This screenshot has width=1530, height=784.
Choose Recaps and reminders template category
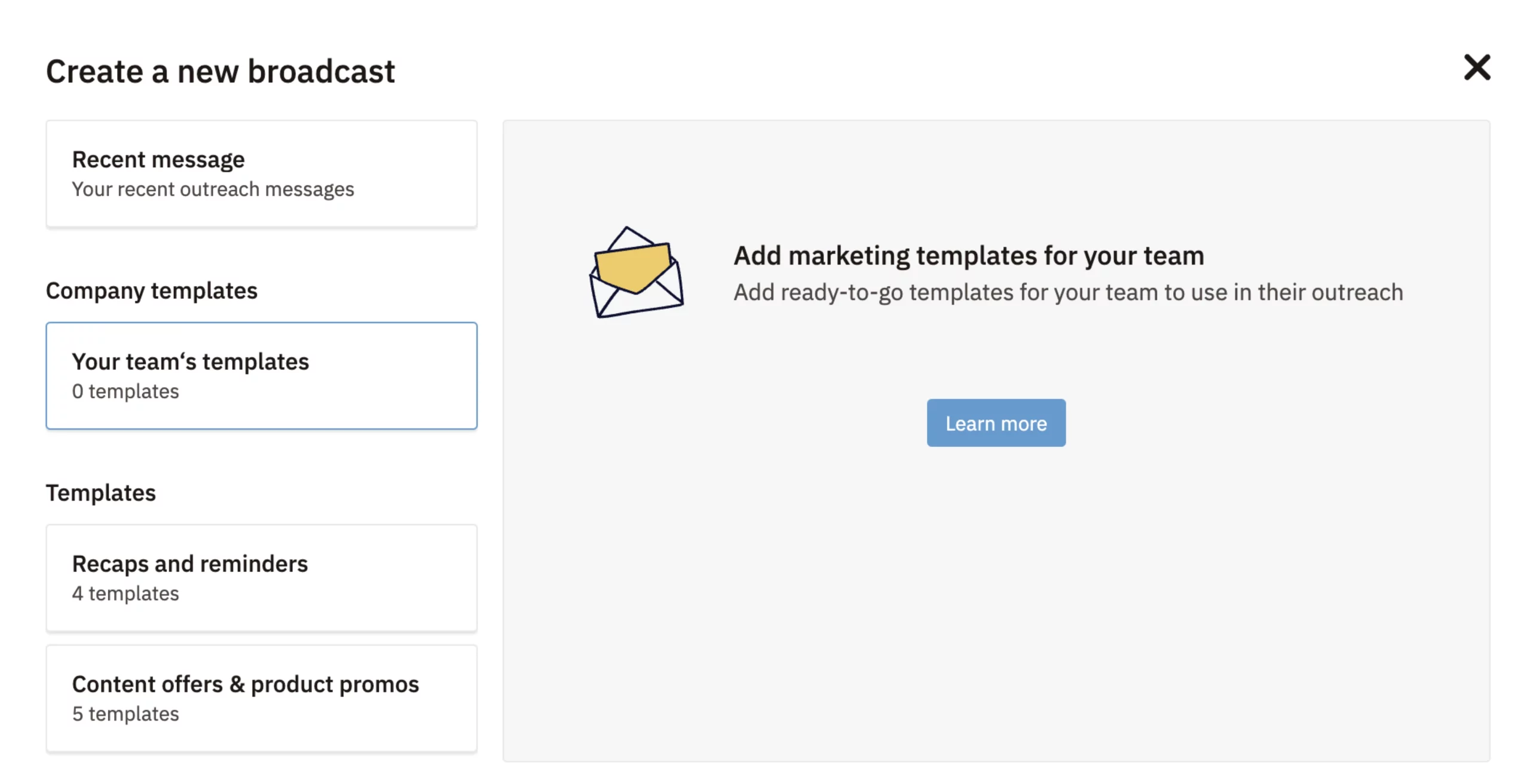(261, 577)
